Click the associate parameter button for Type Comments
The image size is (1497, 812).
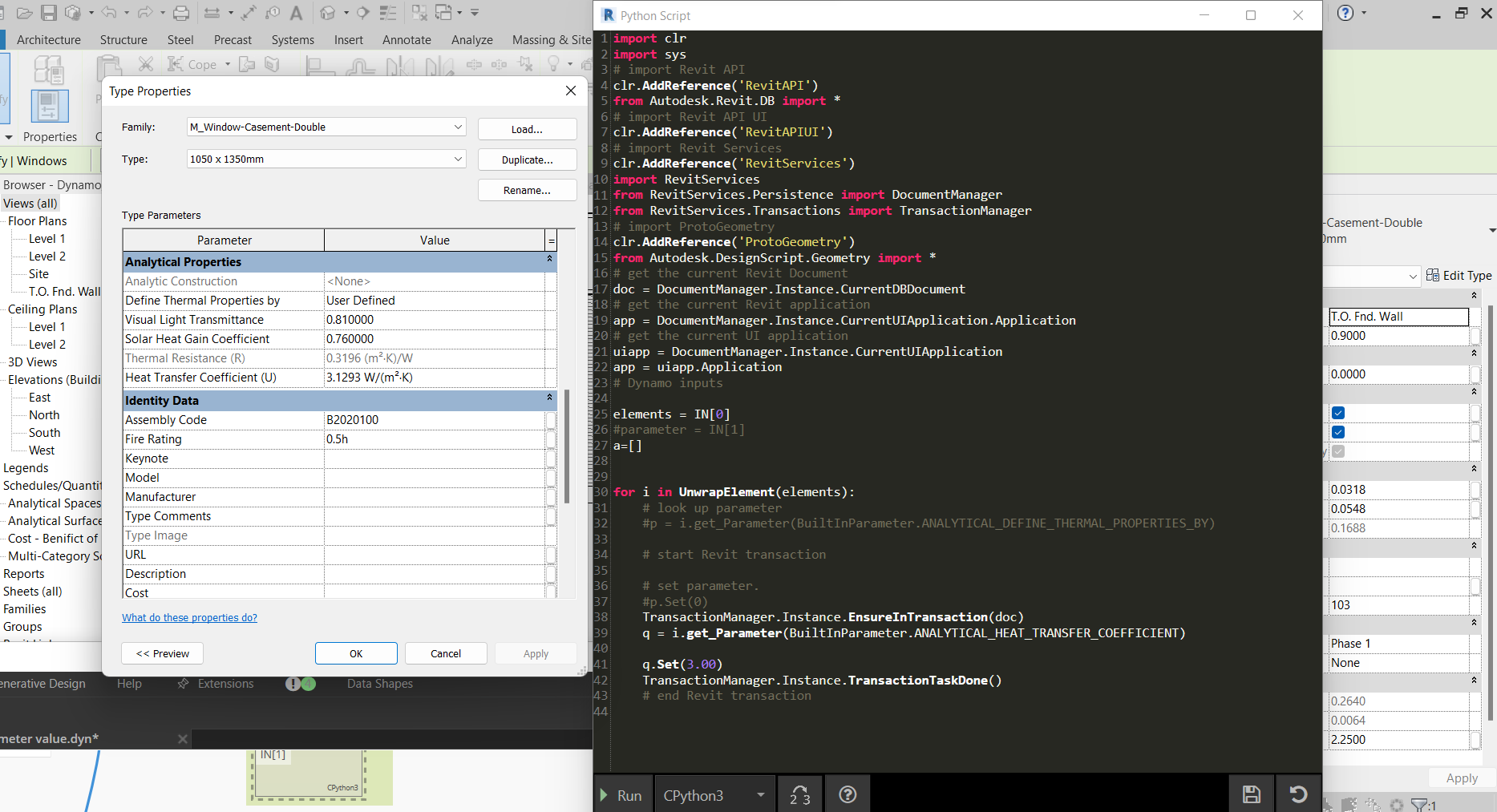click(x=551, y=516)
